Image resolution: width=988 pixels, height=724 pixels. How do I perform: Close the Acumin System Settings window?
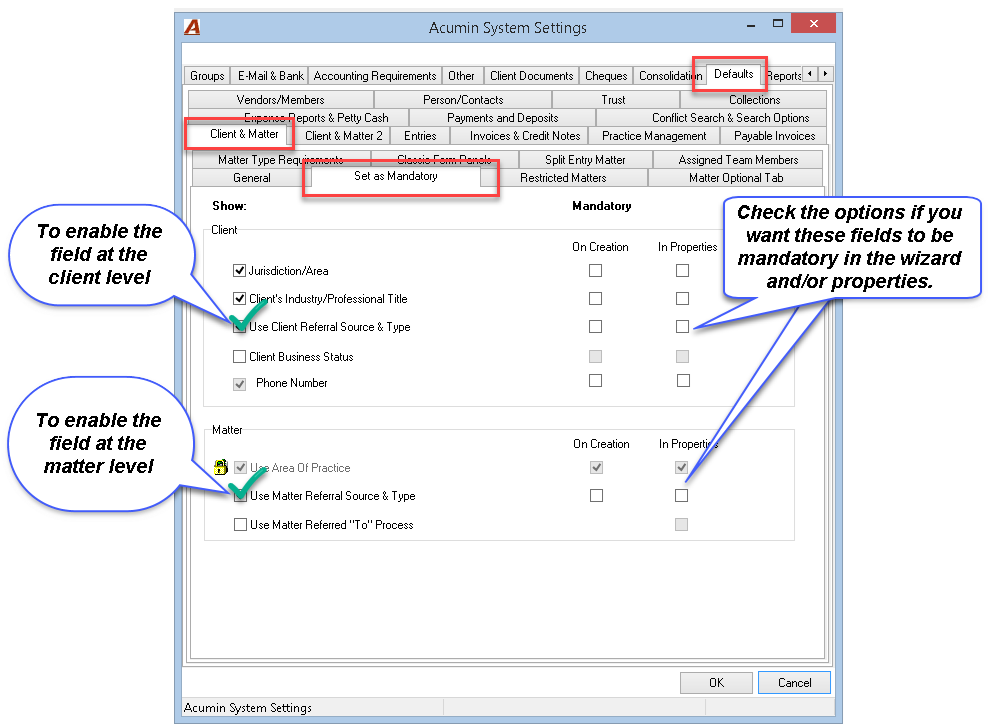tap(813, 24)
